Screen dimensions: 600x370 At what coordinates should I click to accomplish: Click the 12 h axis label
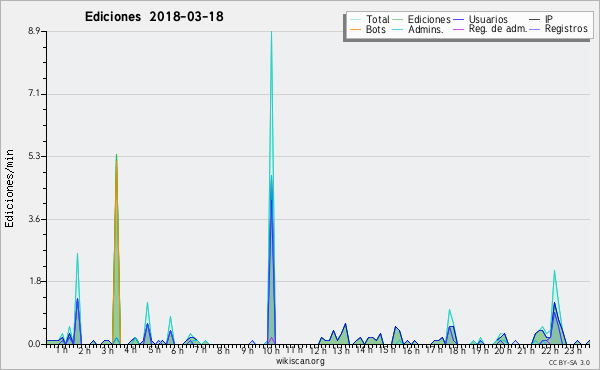pyautogui.click(x=318, y=350)
